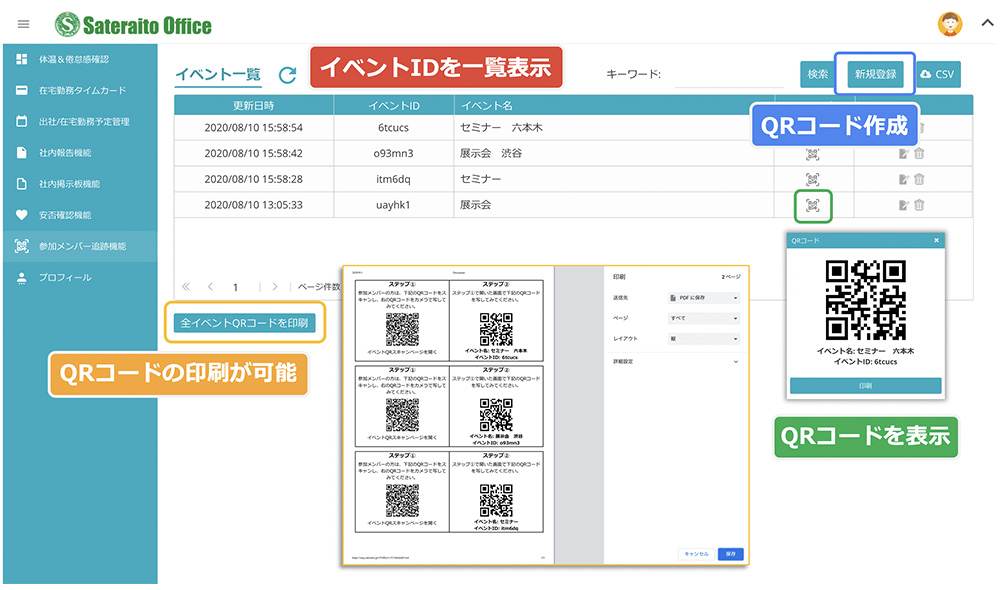Sort by the 更新日時 column header

pyautogui.click(x=254, y=105)
